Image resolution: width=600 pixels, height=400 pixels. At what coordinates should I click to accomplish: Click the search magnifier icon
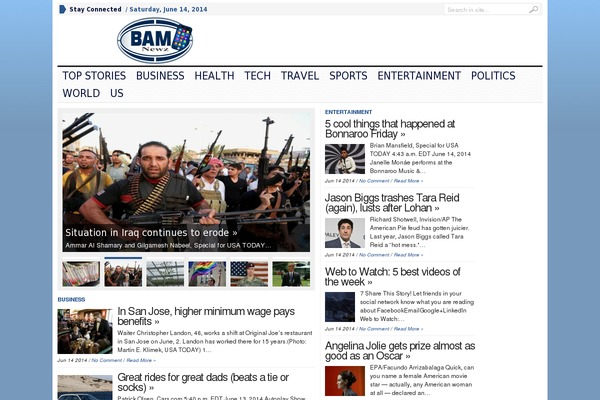[x=533, y=10]
